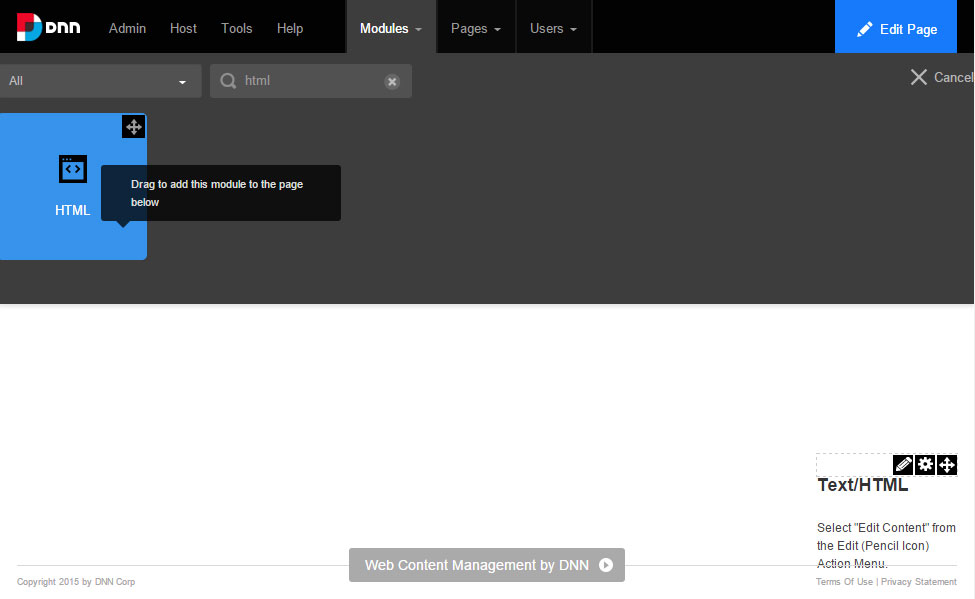Expand the Users dropdown menu
Screen dimensions: 975x599
(x=553, y=29)
